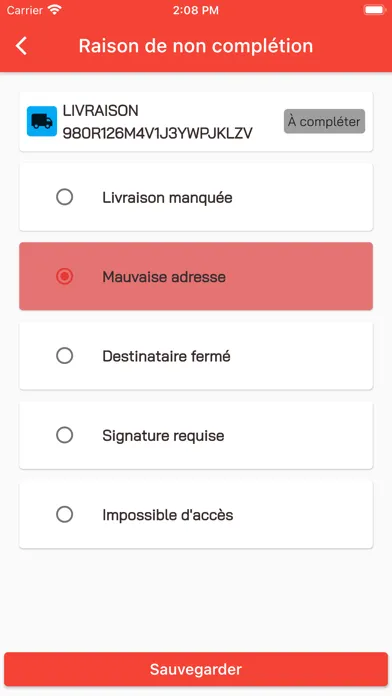Tap the battery indicator icon

tap(374, 10)
